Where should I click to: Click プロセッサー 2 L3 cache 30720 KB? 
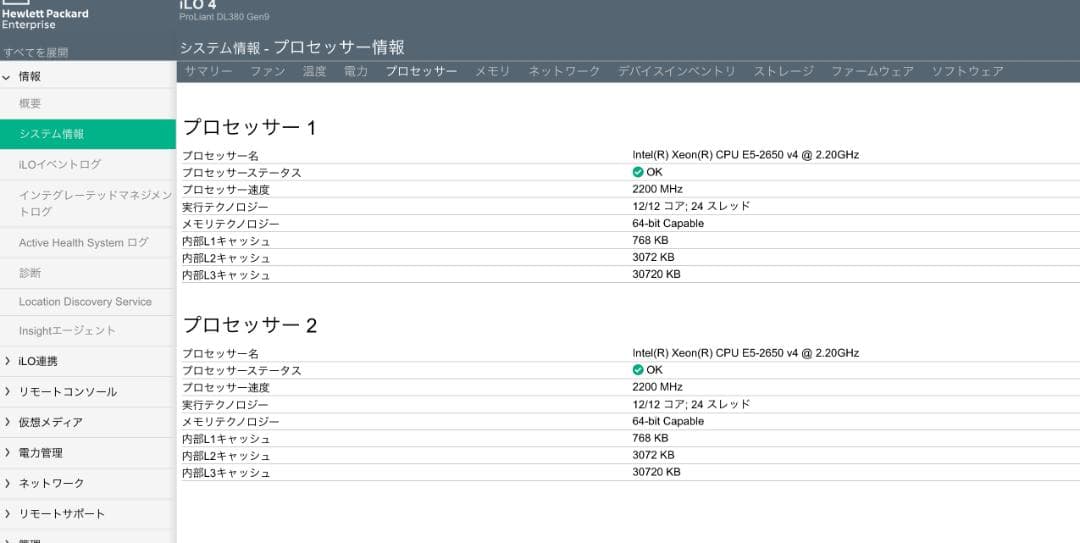click(x=656, y=472)
